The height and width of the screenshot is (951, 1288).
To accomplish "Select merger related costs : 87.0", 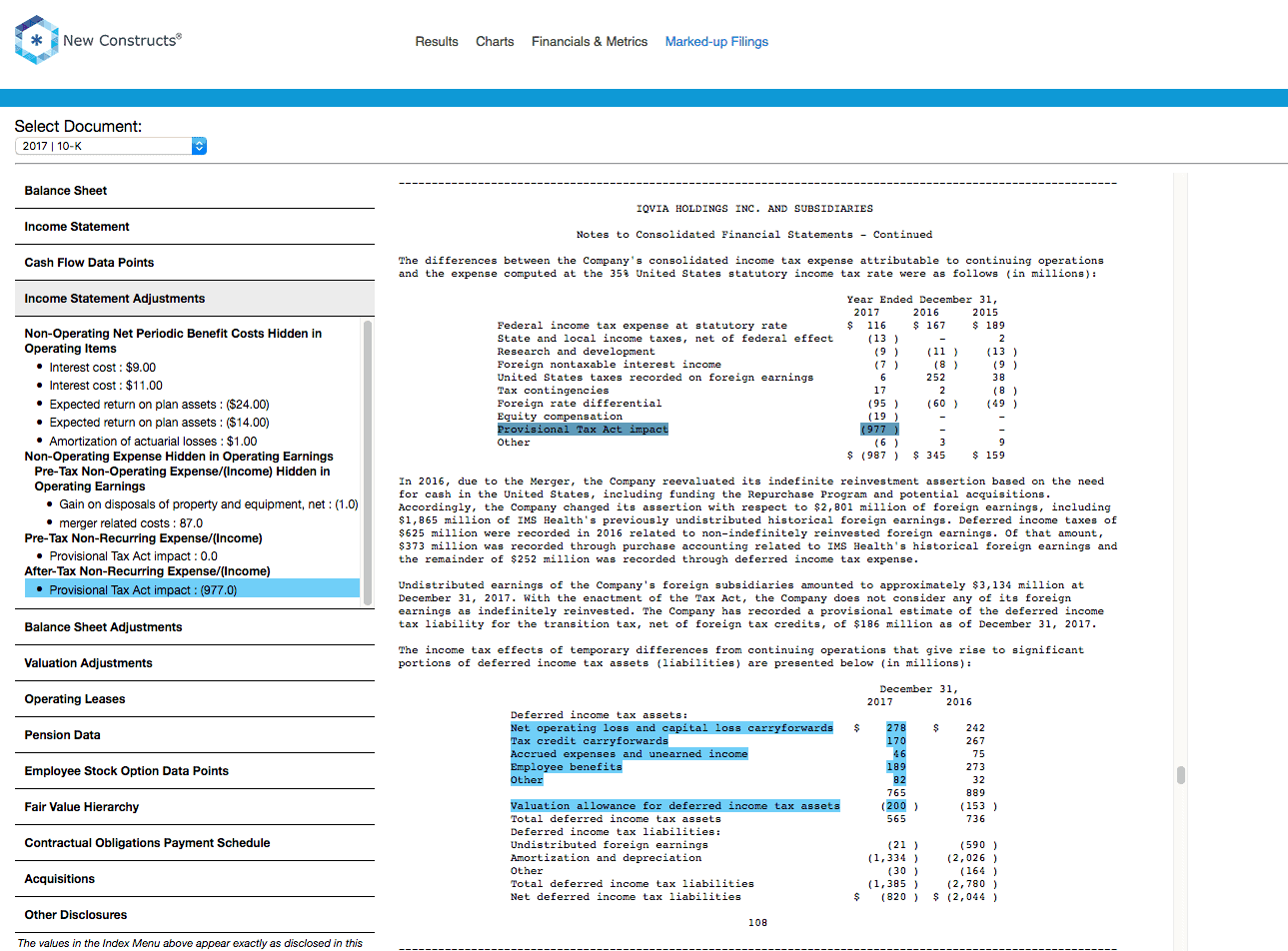I will pos(131,523).
